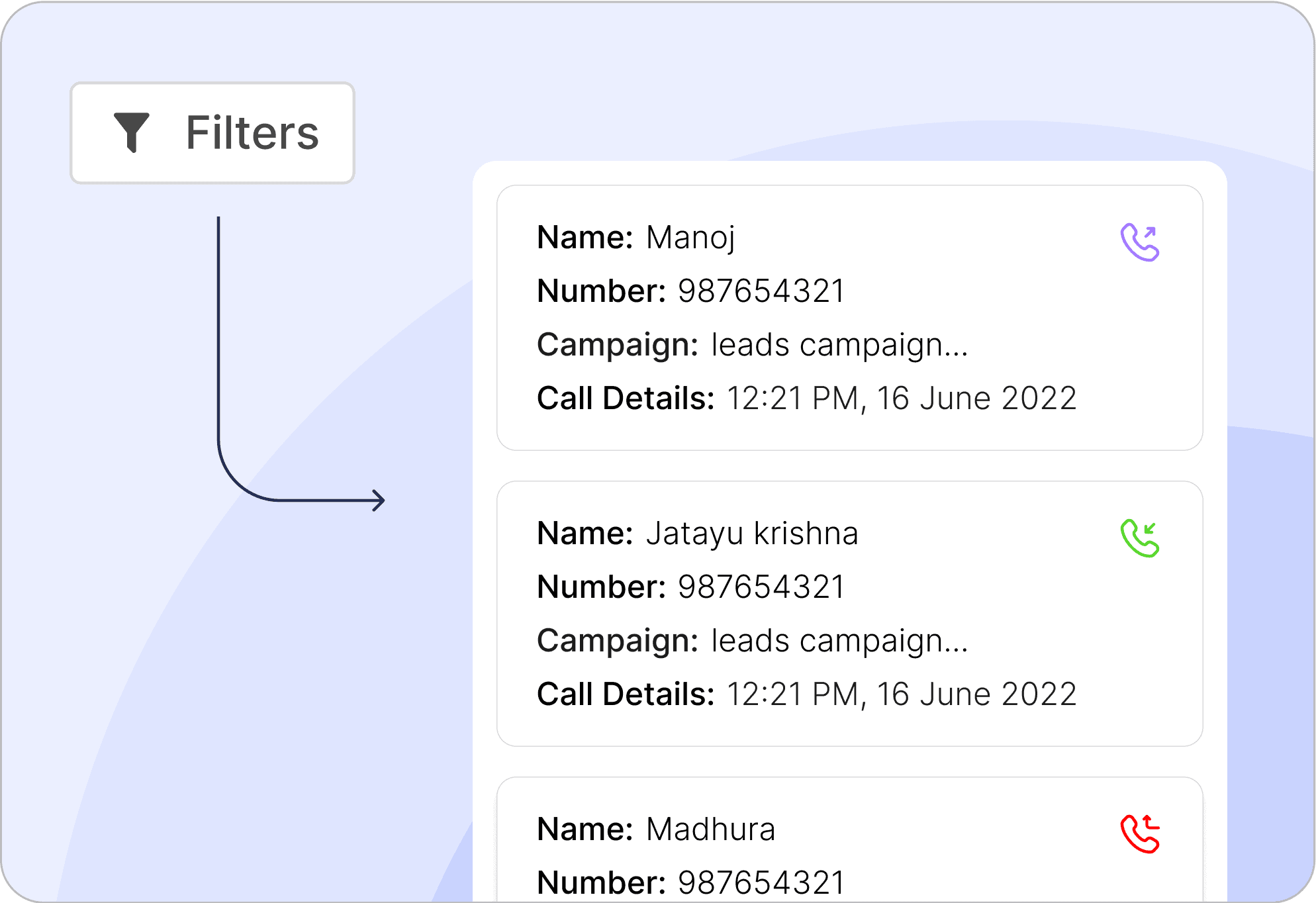Open the Jatayu krishna call record card
Screen dimensions: 1316x903
849,614
